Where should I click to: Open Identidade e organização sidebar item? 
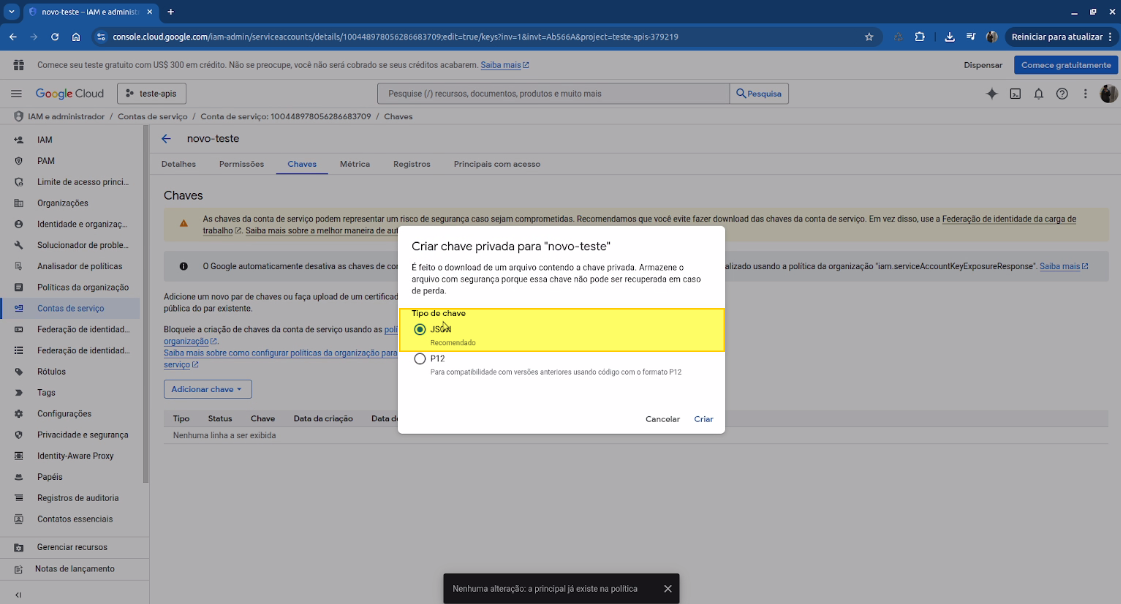pos(71,224)
